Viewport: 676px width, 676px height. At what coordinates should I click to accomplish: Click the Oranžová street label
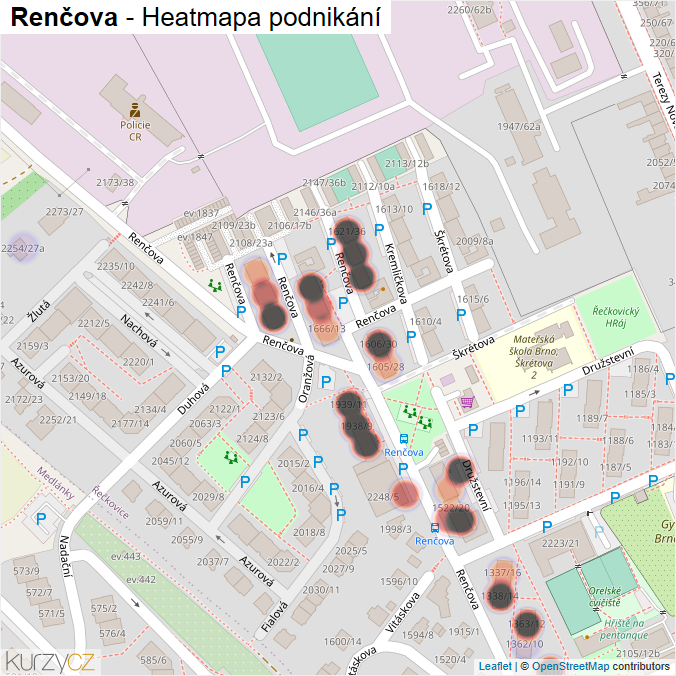point(307,379)
